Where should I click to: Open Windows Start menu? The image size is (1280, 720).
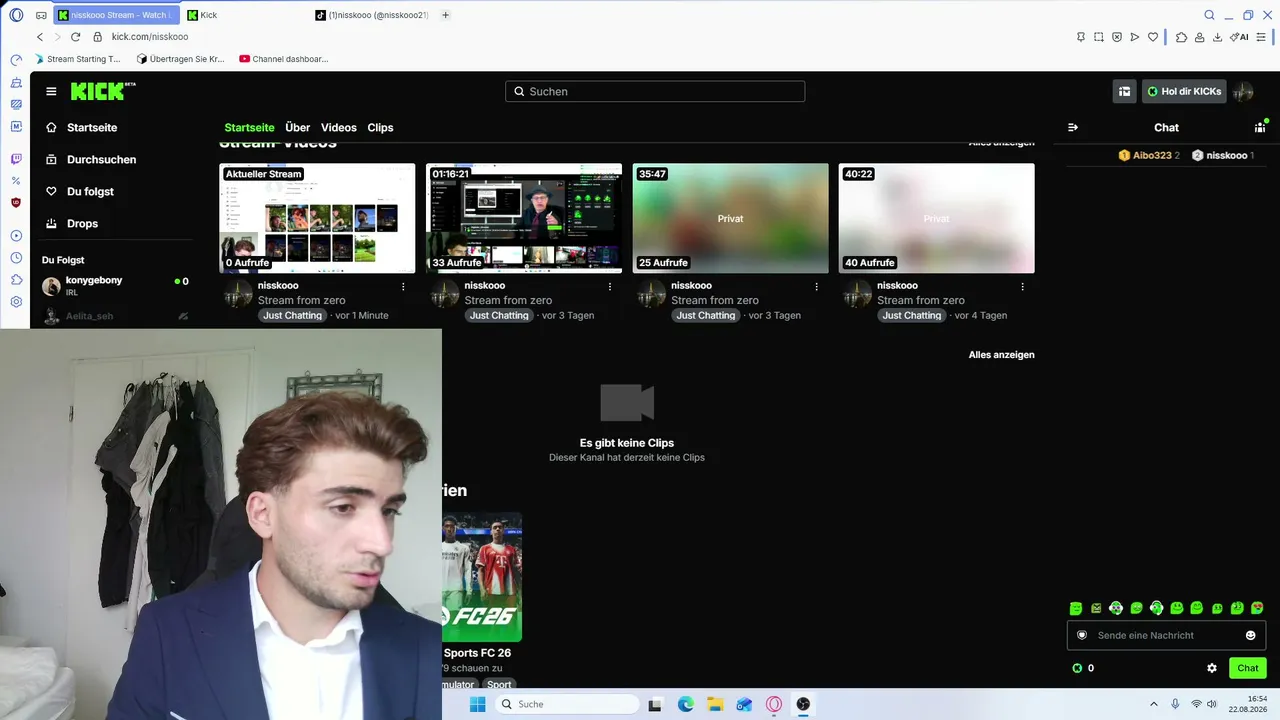click(x=478, y=704)
